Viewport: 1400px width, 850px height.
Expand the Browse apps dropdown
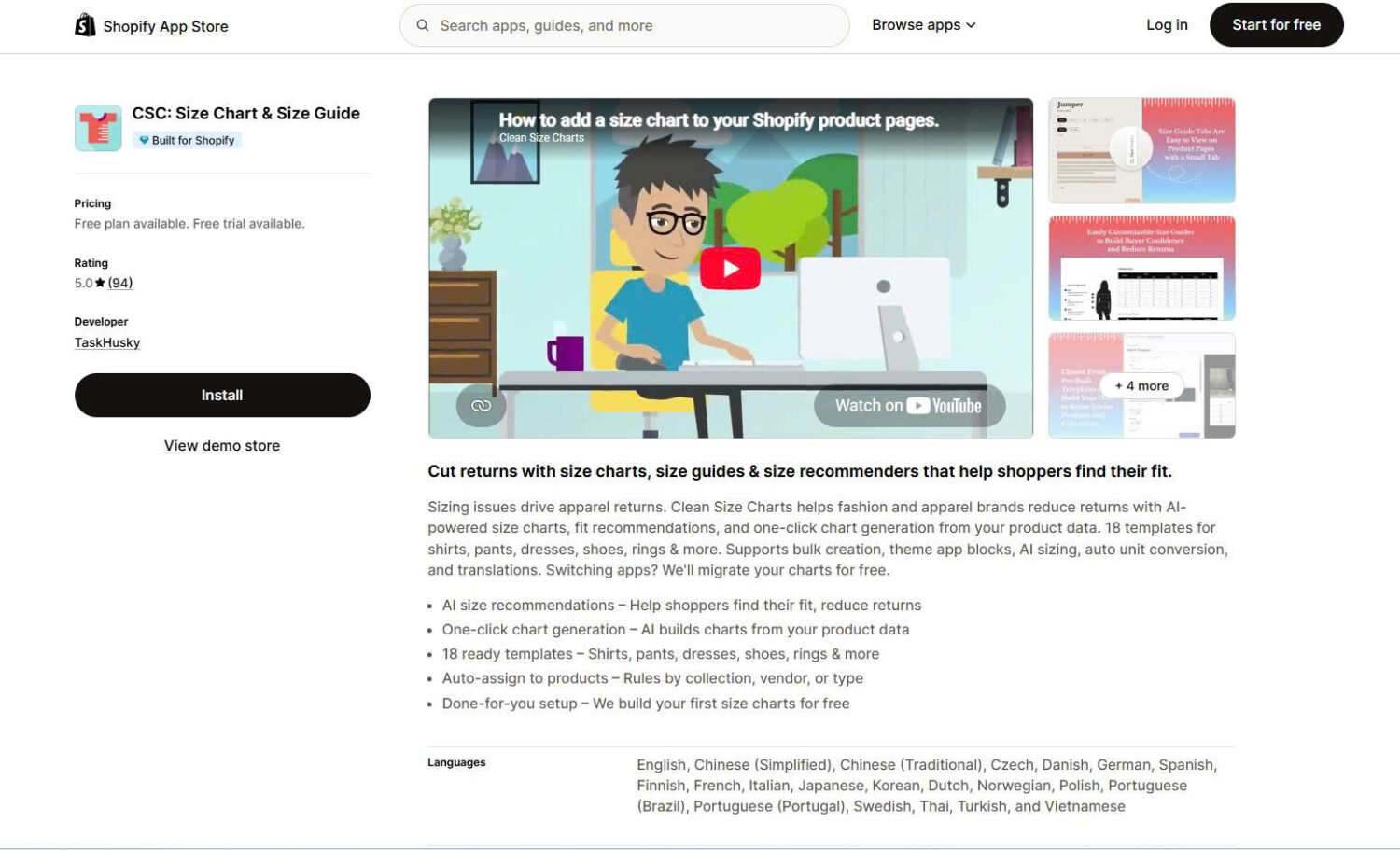point(924,25)
